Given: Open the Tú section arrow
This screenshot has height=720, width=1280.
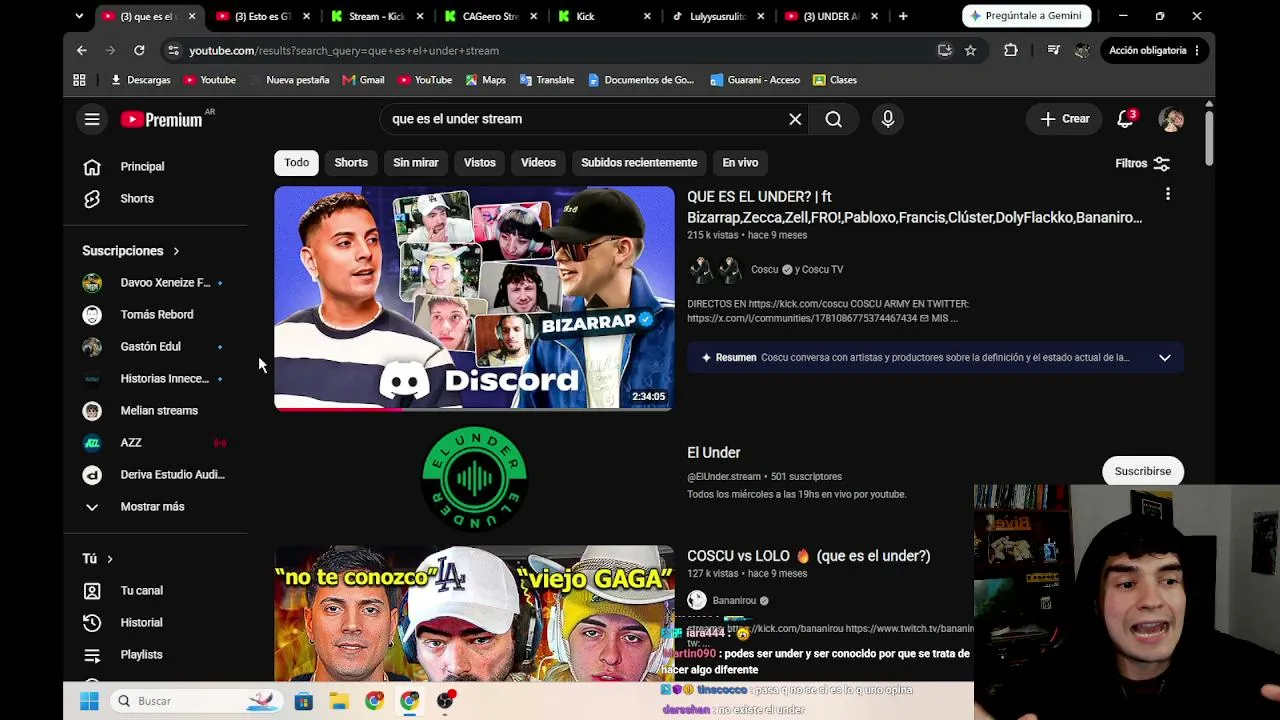Looking at the screenshot, I should [x=110, y=559].
